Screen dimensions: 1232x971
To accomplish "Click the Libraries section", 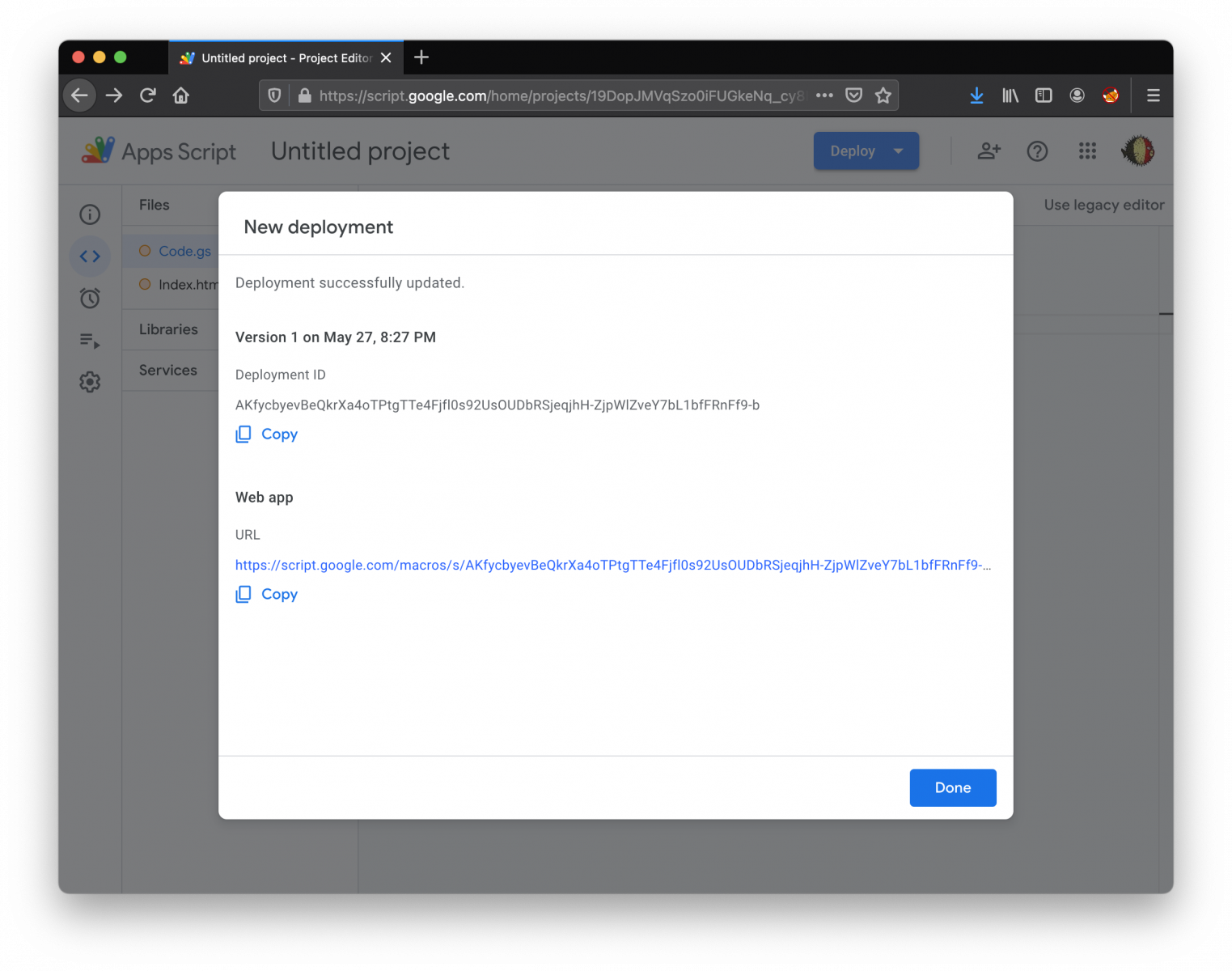I will (168, 329).
